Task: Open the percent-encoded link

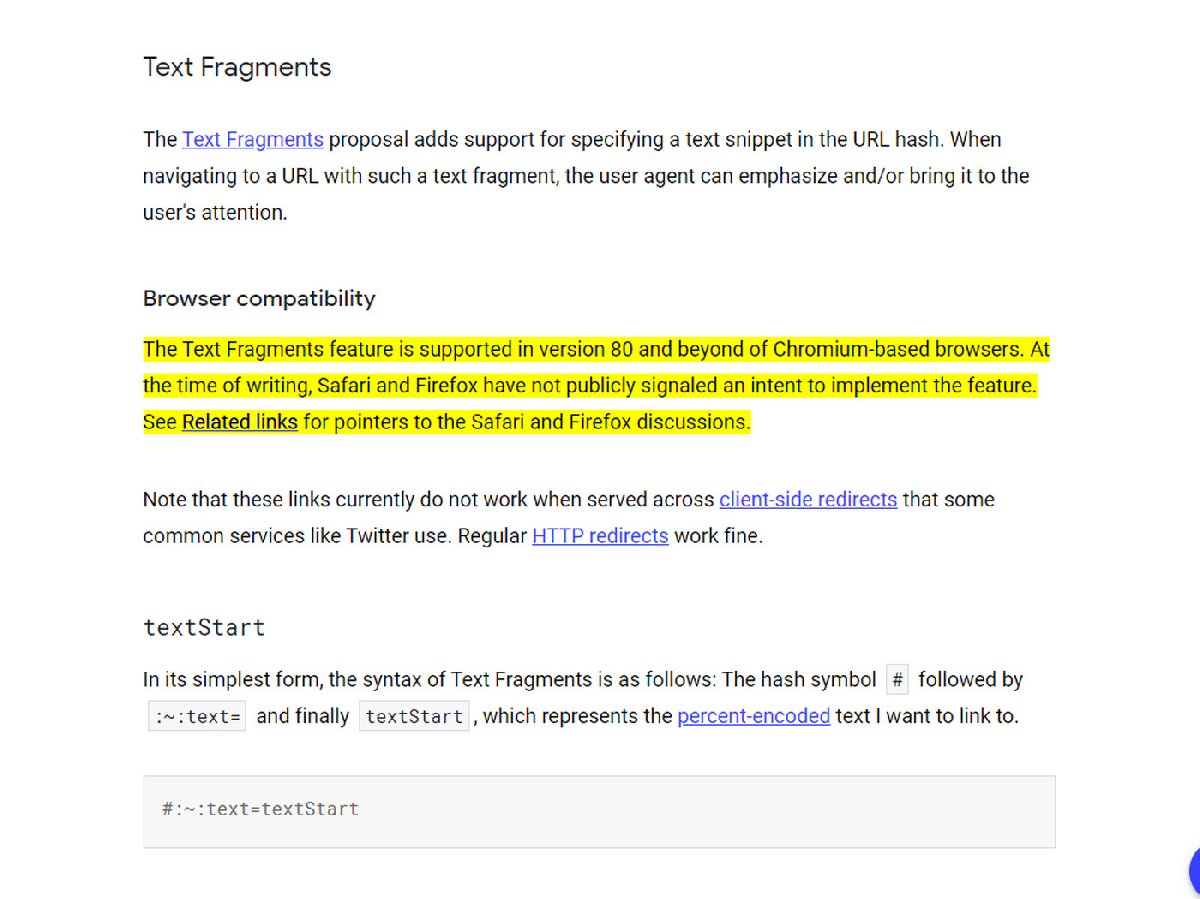Action: 753,716
